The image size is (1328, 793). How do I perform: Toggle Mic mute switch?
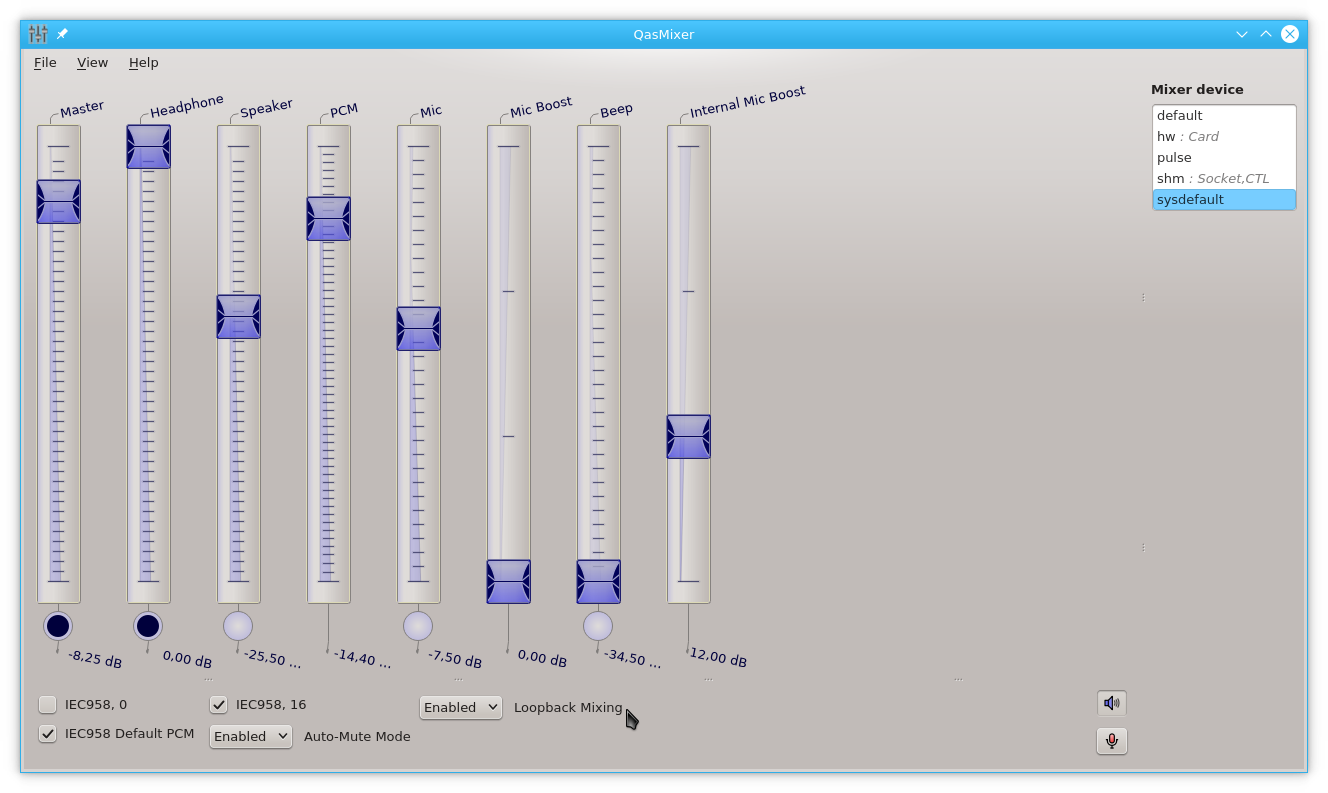418,626
